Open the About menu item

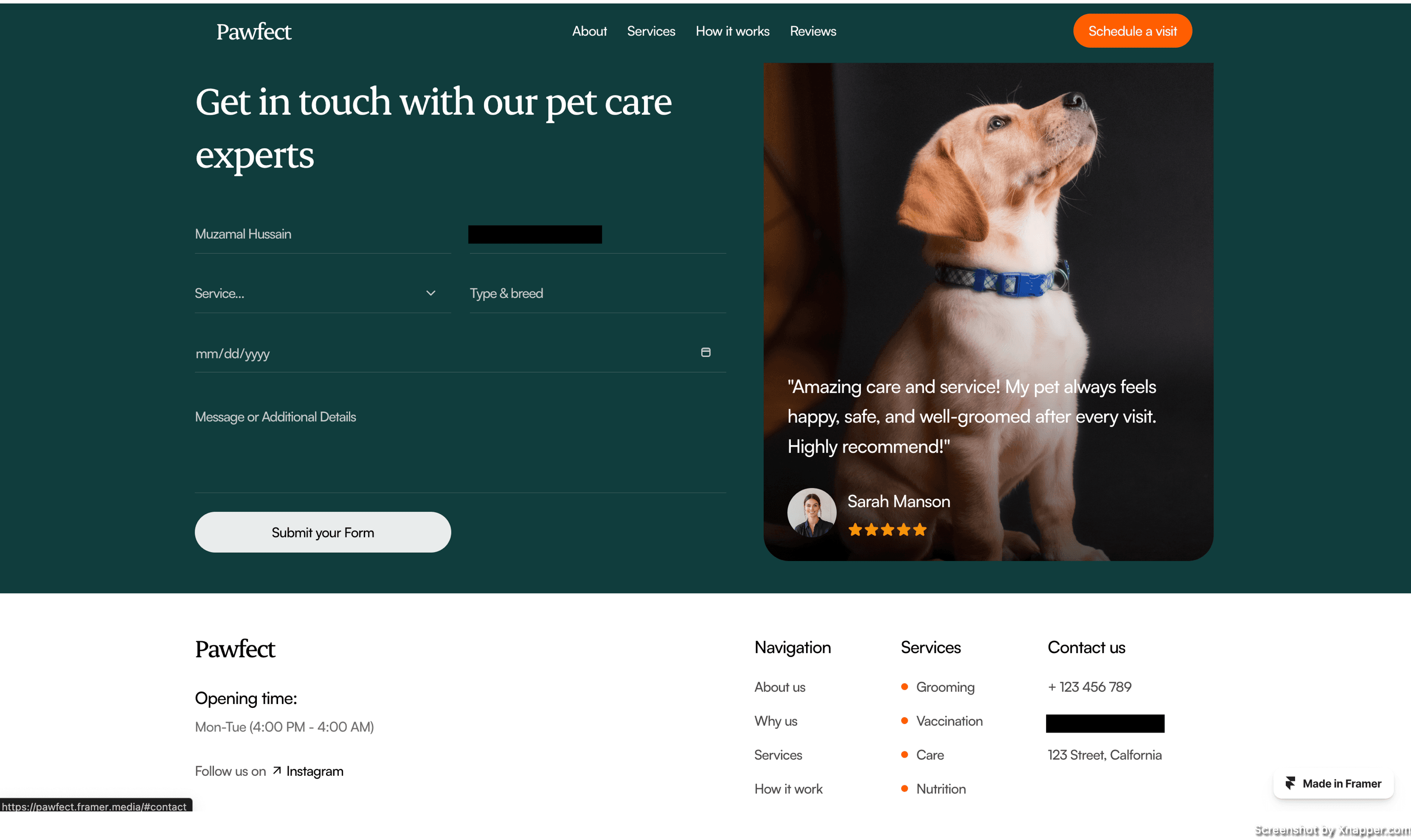click(x=589, y=31)
